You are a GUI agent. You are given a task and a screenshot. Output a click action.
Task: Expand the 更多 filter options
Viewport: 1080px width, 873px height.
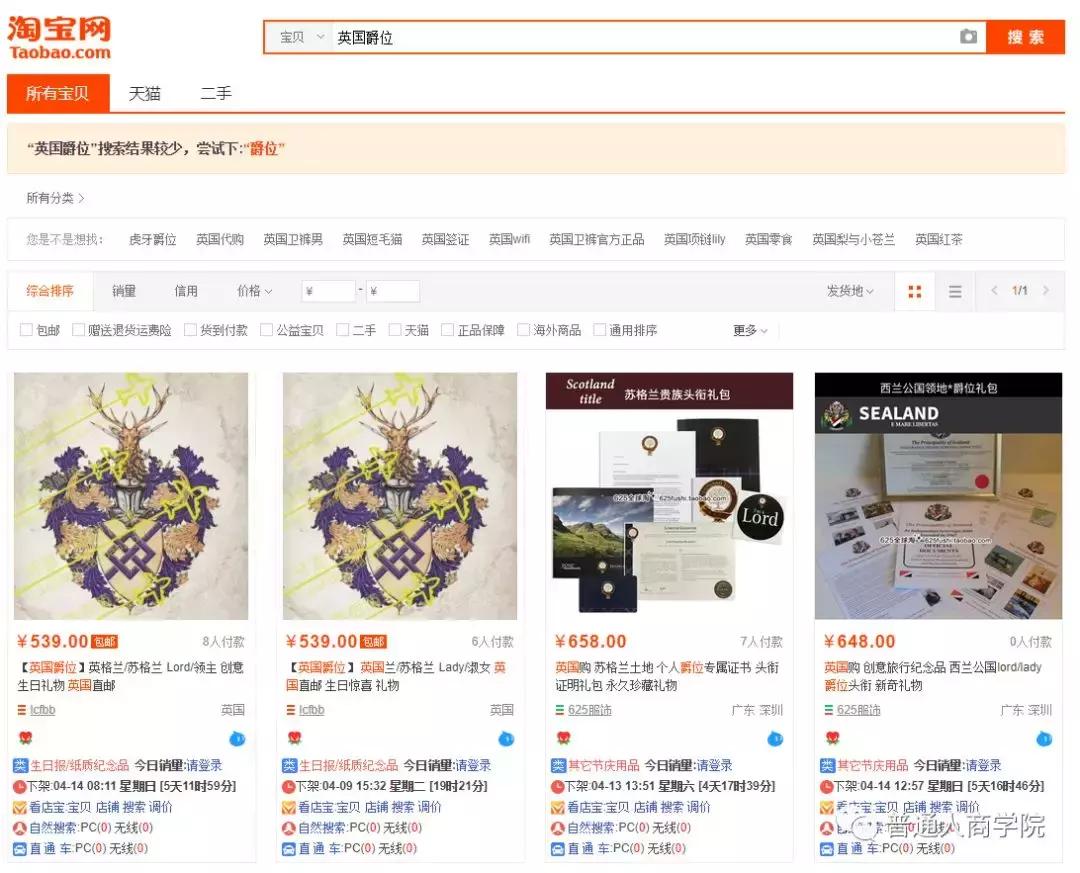click(750, 330)
